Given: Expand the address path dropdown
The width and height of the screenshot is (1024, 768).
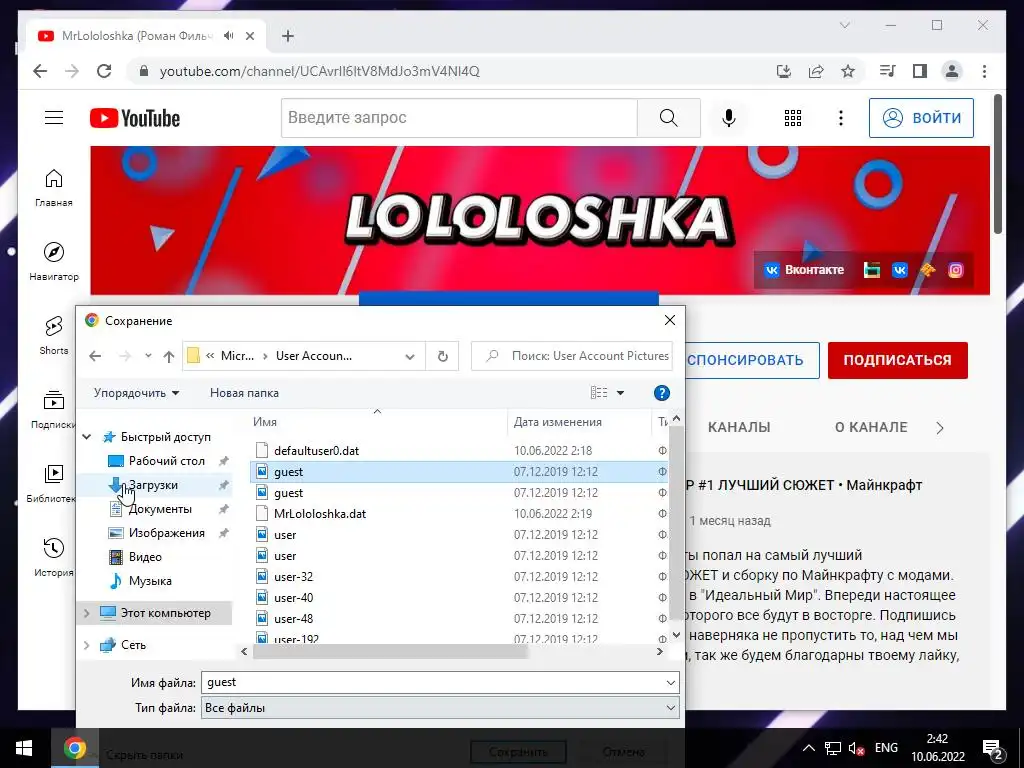Looking at the screenshot, I should (409, 356).
